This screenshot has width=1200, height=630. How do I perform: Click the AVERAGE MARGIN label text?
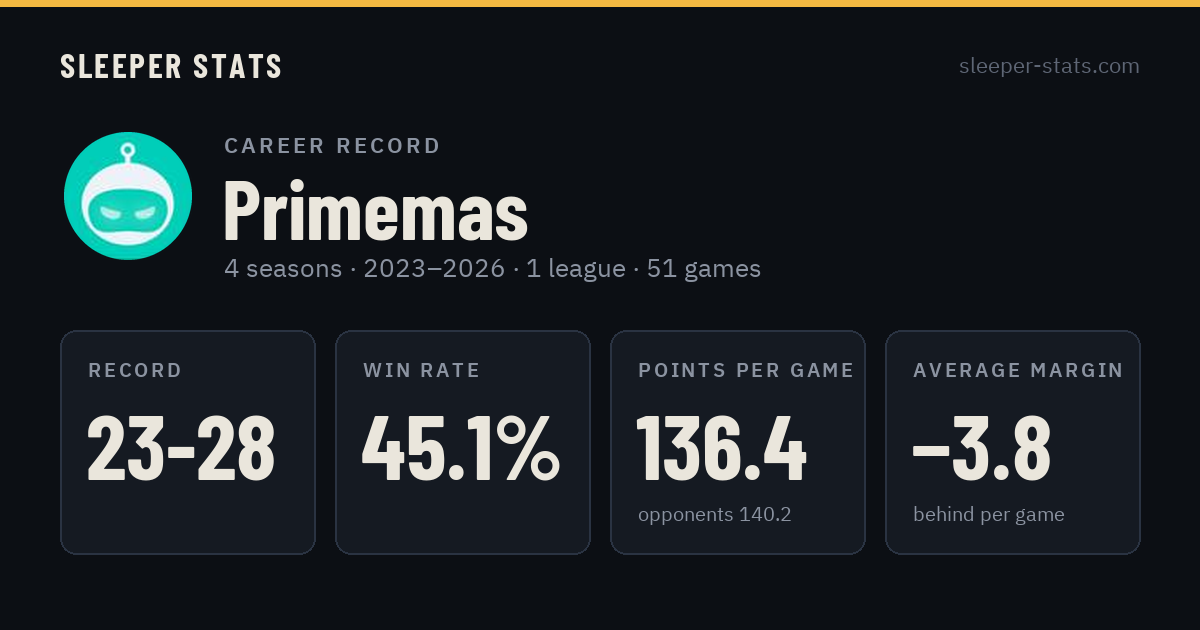pyautogui.click(x=1018, y=371)
